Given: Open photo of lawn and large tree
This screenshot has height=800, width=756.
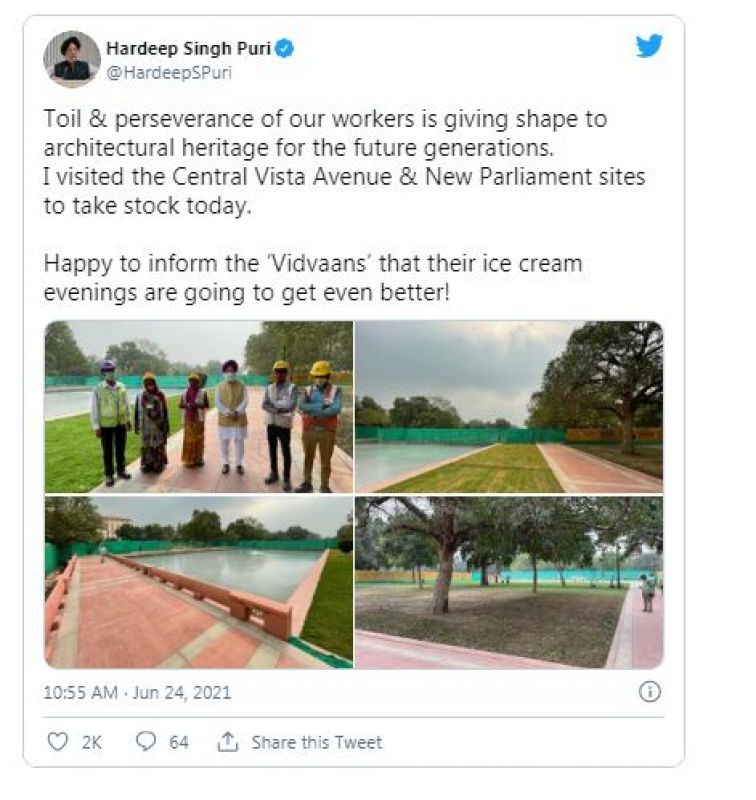Looking at the screenshot, I should tap(509, 407).
